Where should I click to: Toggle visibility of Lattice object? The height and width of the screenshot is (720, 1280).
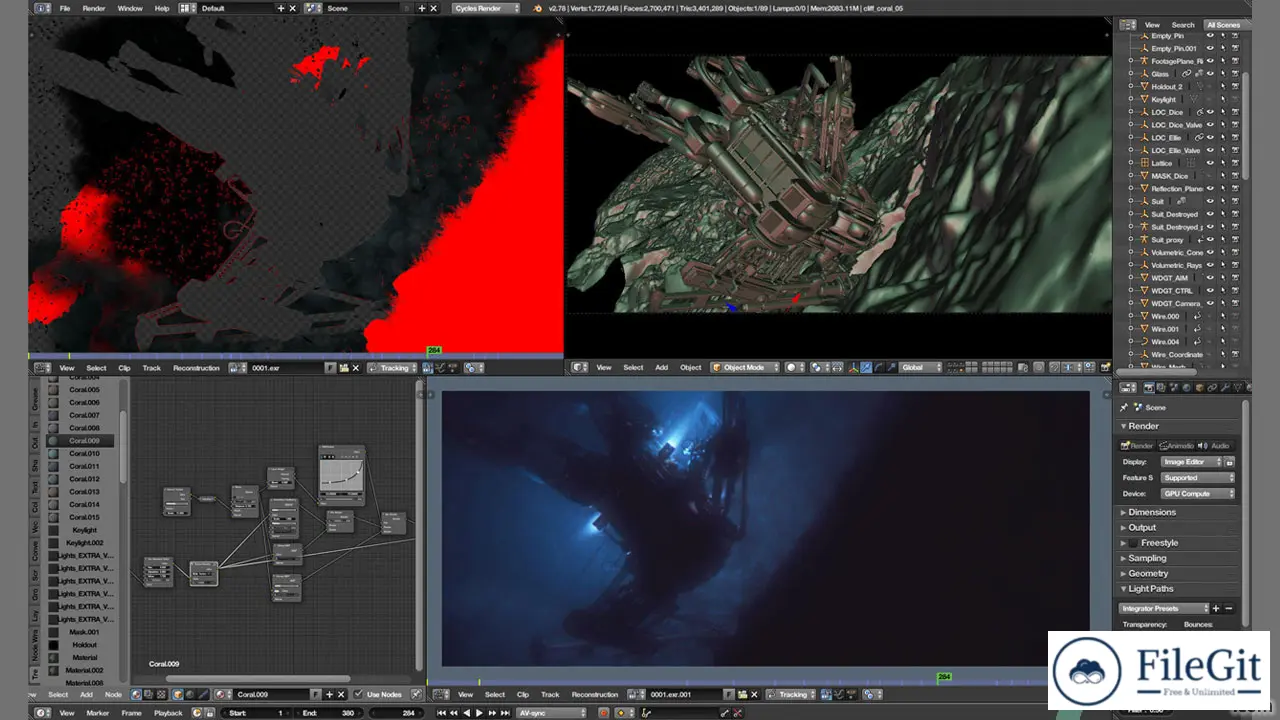[1209, 163]
